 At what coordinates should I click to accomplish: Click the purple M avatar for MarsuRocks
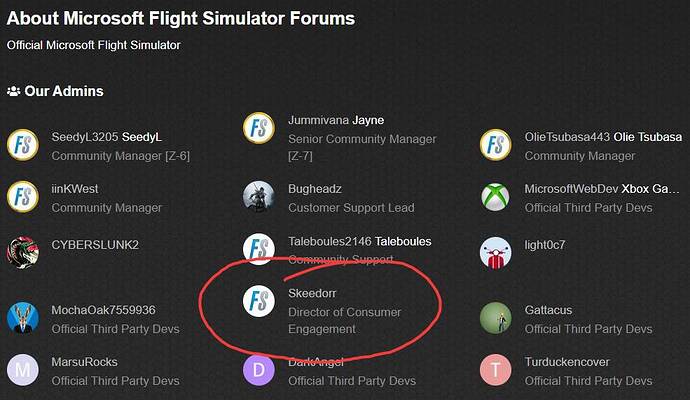click(x=23, y=370)
